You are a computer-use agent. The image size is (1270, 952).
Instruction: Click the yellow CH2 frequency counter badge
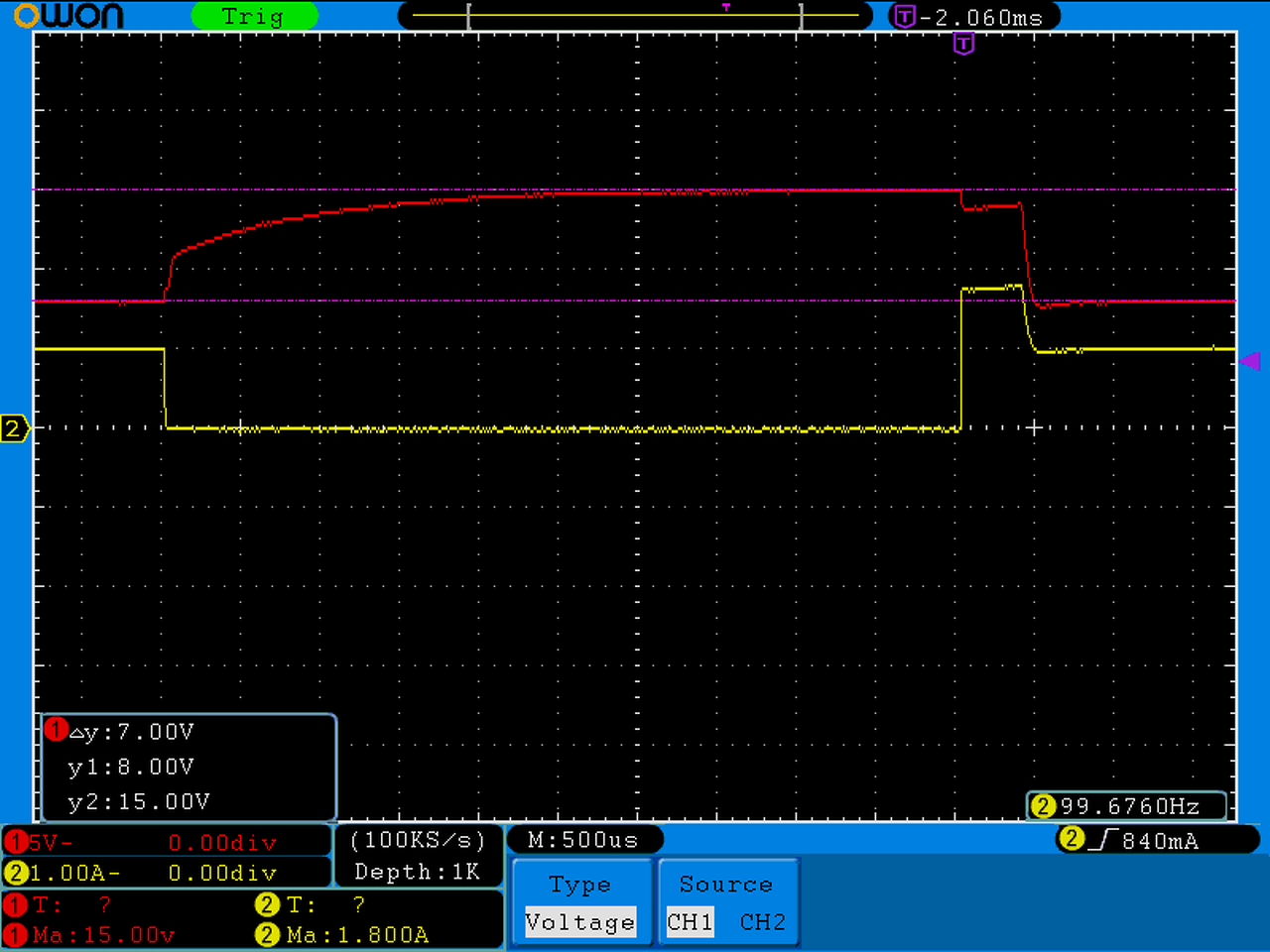[1043, 806]
